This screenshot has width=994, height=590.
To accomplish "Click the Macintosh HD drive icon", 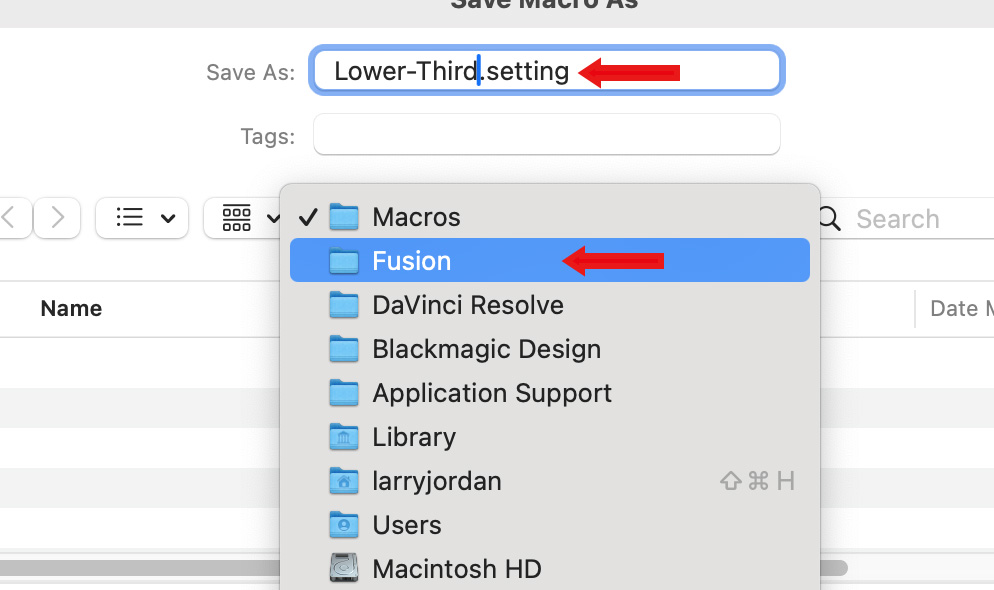I will (x=344, y=569).
